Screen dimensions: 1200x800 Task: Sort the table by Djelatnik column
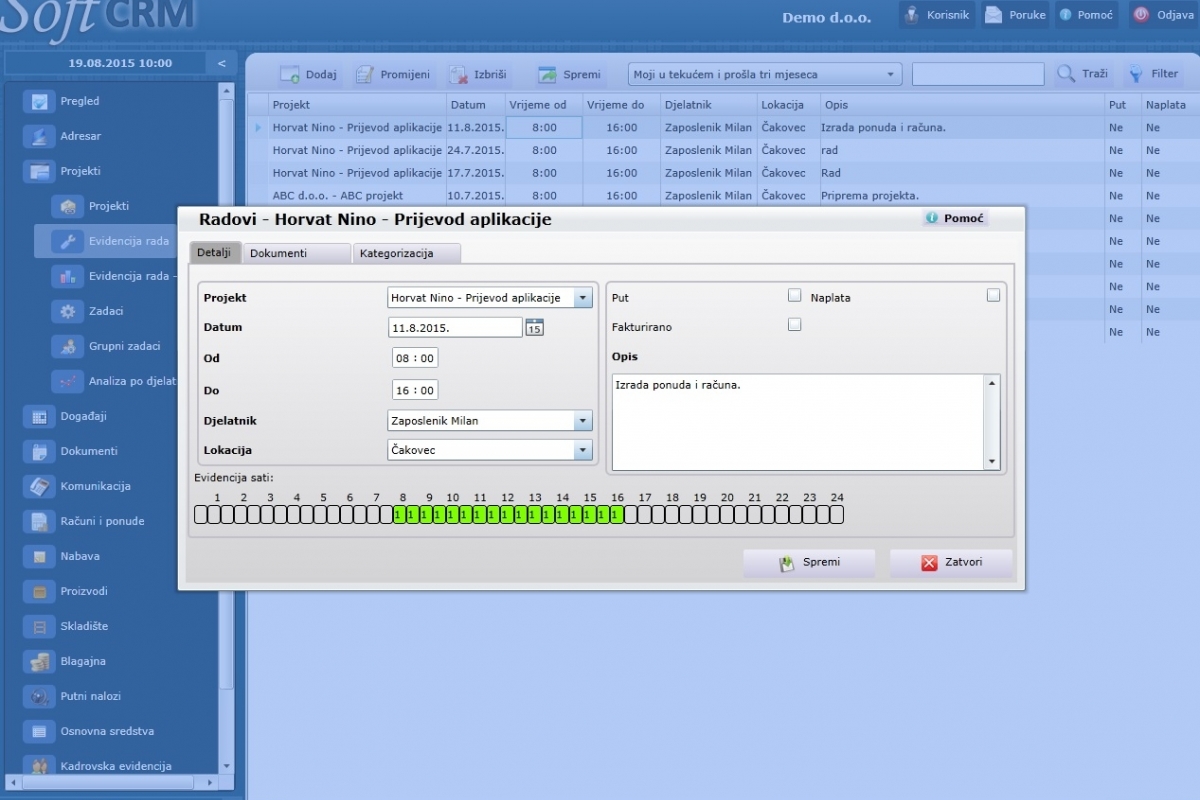(x=707, y=105)
